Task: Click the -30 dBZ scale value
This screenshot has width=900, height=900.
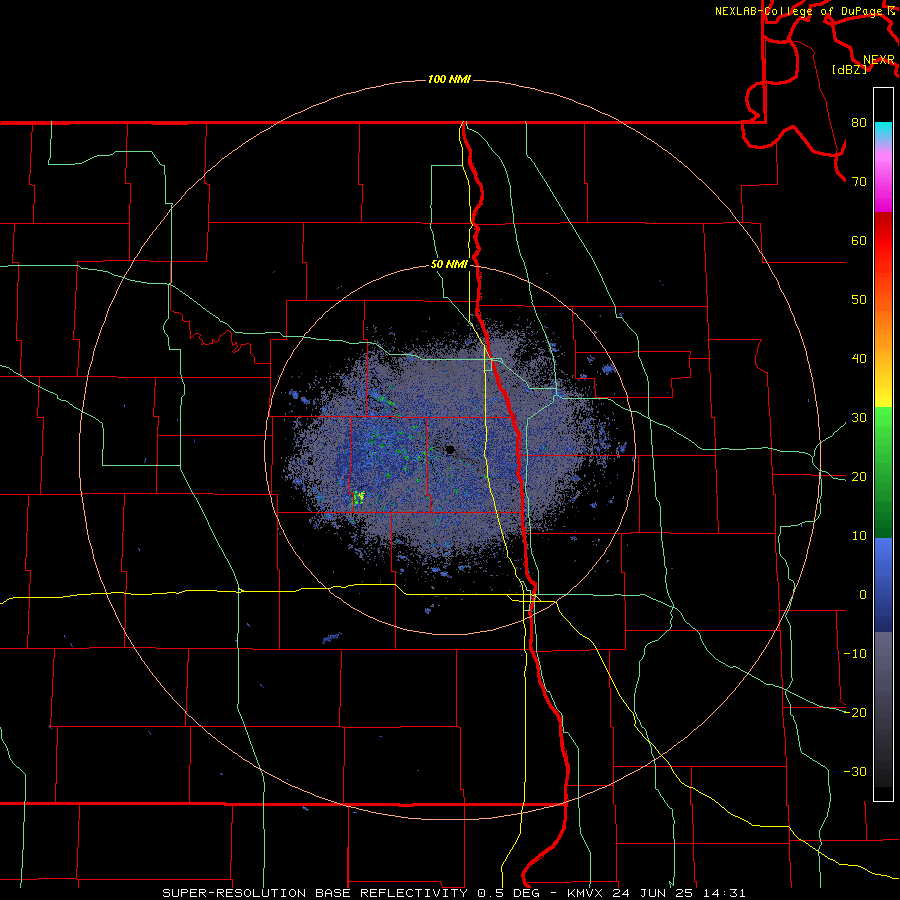Action: 855,771
